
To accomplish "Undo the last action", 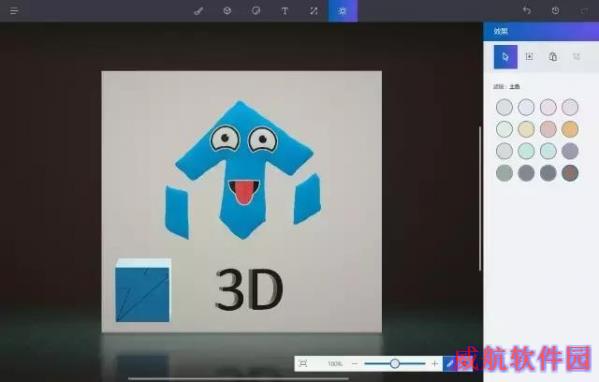I will coord(527,11).
